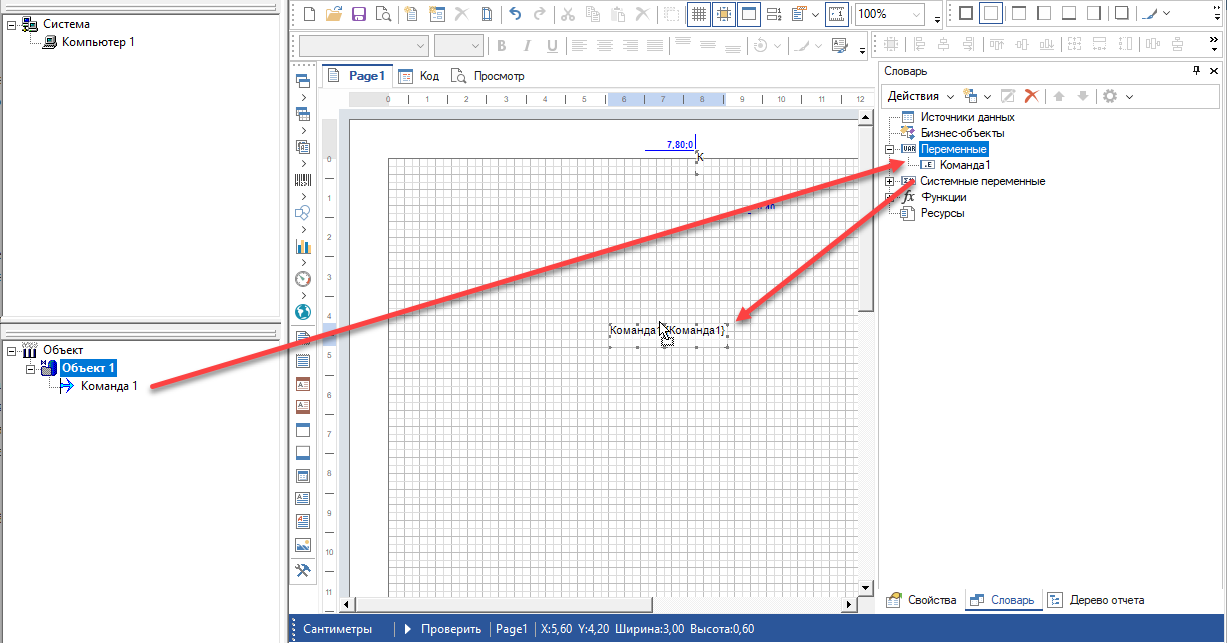Collapse the Система tree node
This screenshot has height=643, width=1227.
11,24
